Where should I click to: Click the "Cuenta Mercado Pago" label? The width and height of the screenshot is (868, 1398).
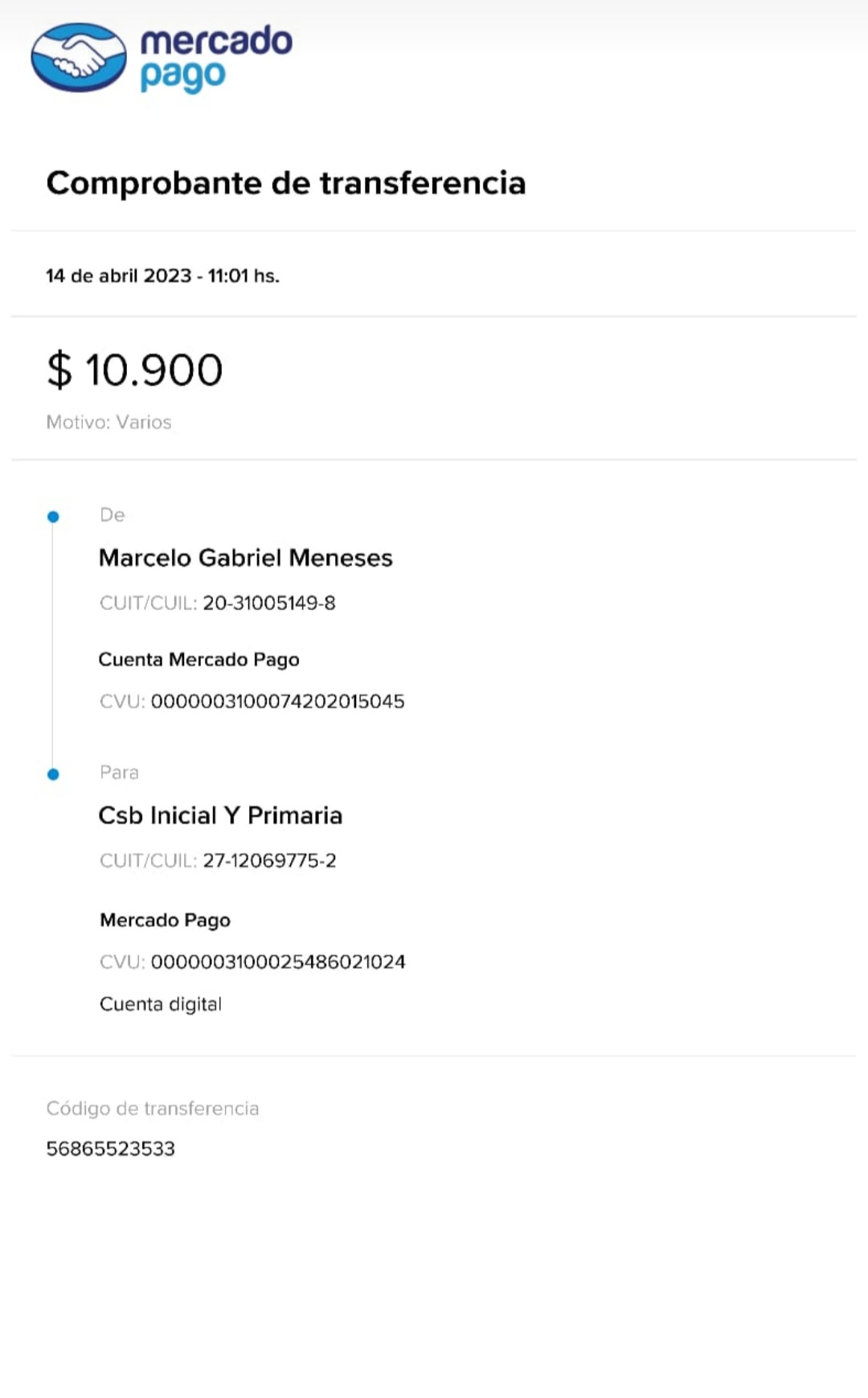[x=199, y=660]
